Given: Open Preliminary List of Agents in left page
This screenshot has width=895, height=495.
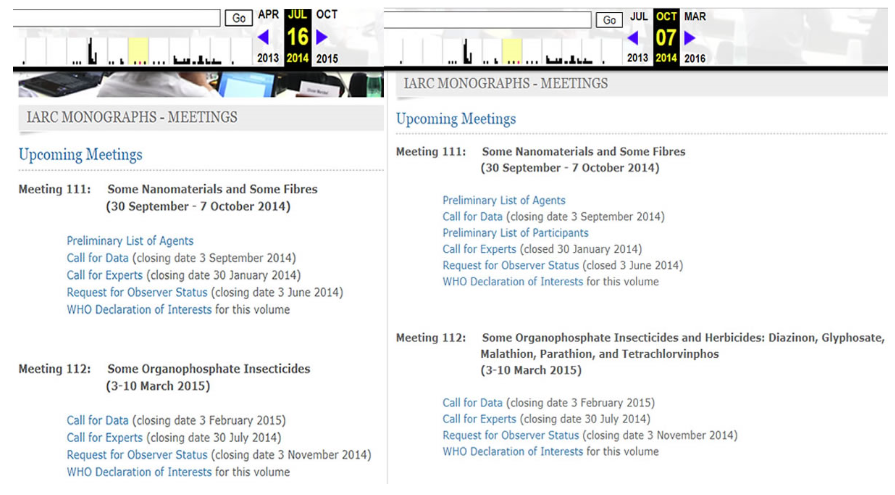Looking at the screenshot, I should (130, 241).
